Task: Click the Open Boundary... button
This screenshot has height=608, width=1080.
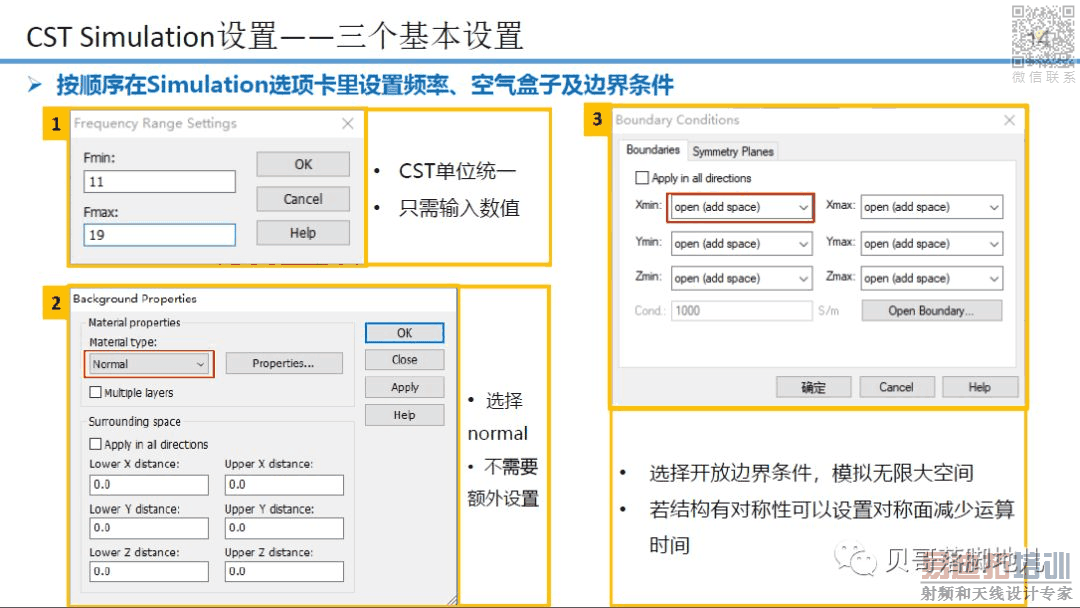Action: tap(931, 311)
